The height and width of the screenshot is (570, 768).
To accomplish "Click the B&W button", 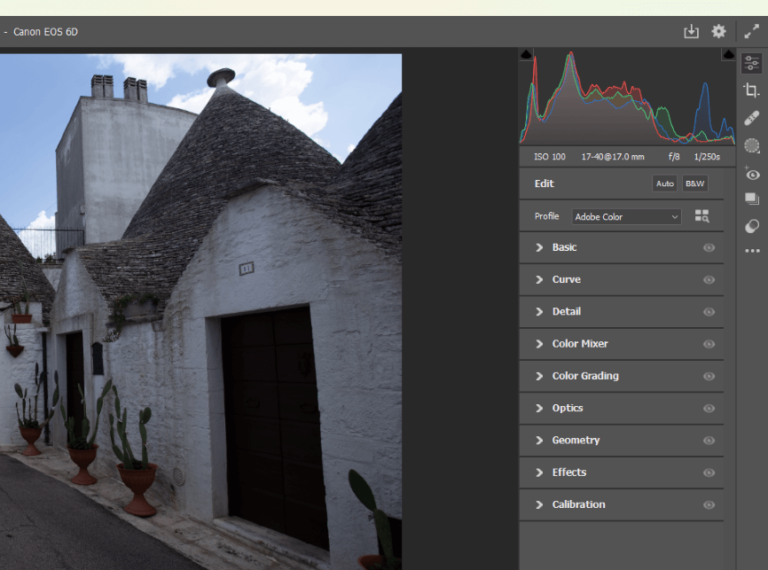I will 695,184.
